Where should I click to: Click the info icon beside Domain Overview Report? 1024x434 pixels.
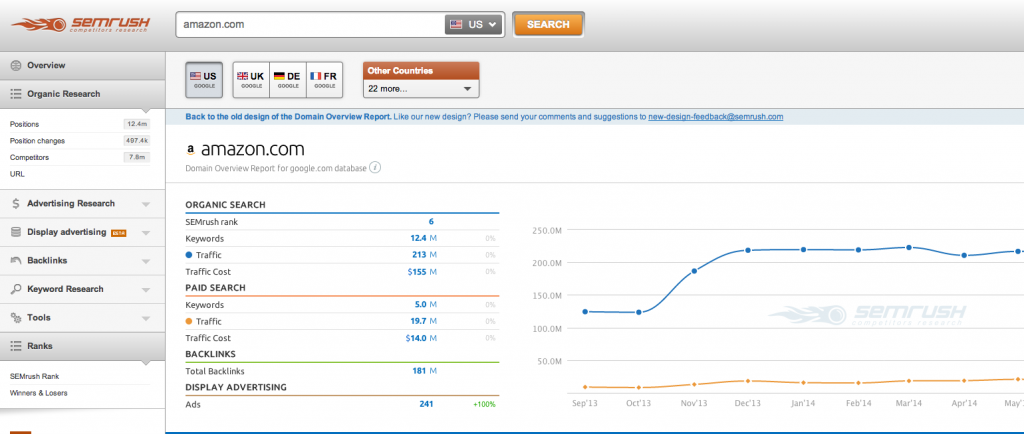pyautogui.click(x=375, y=168)
